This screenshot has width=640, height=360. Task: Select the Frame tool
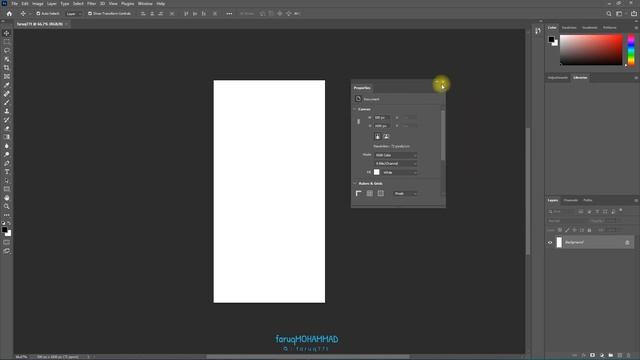tap(7, 76)
